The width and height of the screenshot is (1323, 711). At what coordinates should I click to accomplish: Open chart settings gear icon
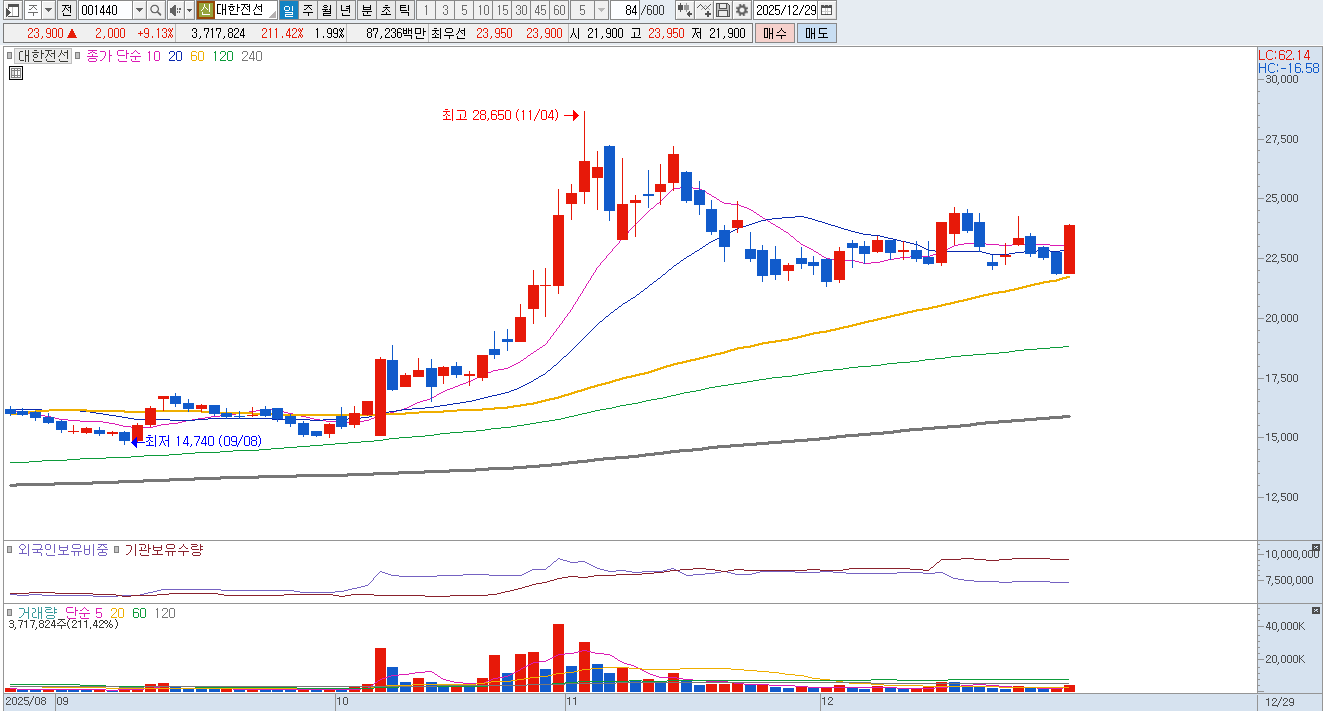click(x=741, y=10)
